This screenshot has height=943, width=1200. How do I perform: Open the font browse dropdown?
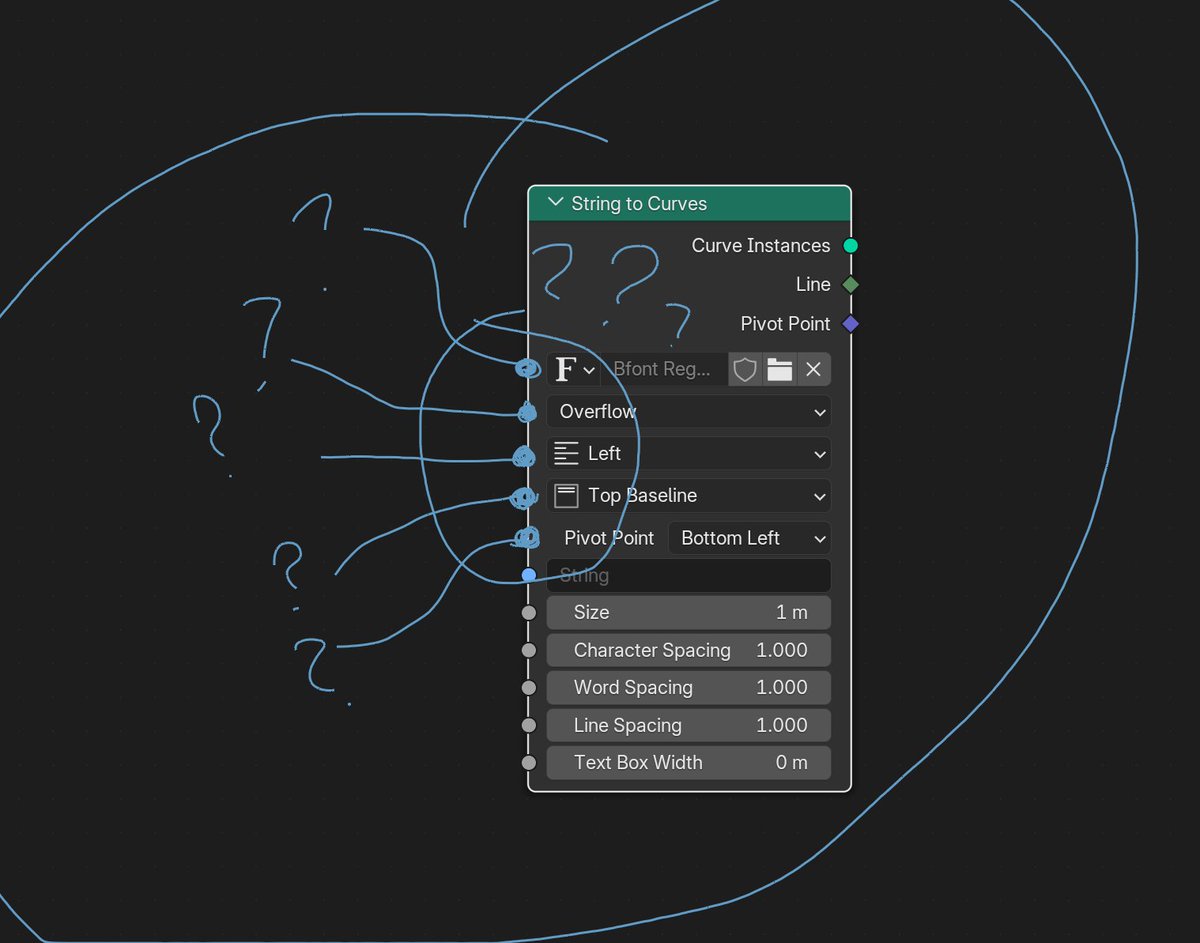point(574,369)
